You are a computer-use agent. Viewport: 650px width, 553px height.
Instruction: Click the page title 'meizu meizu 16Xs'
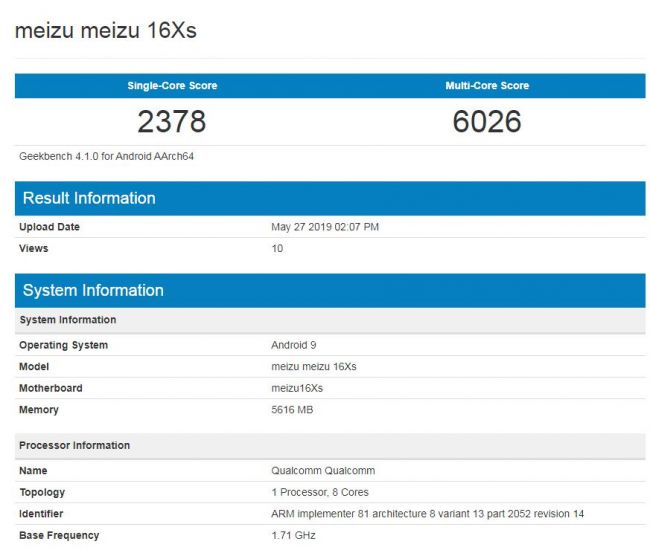pyautogui.click(x=105, y=31)
